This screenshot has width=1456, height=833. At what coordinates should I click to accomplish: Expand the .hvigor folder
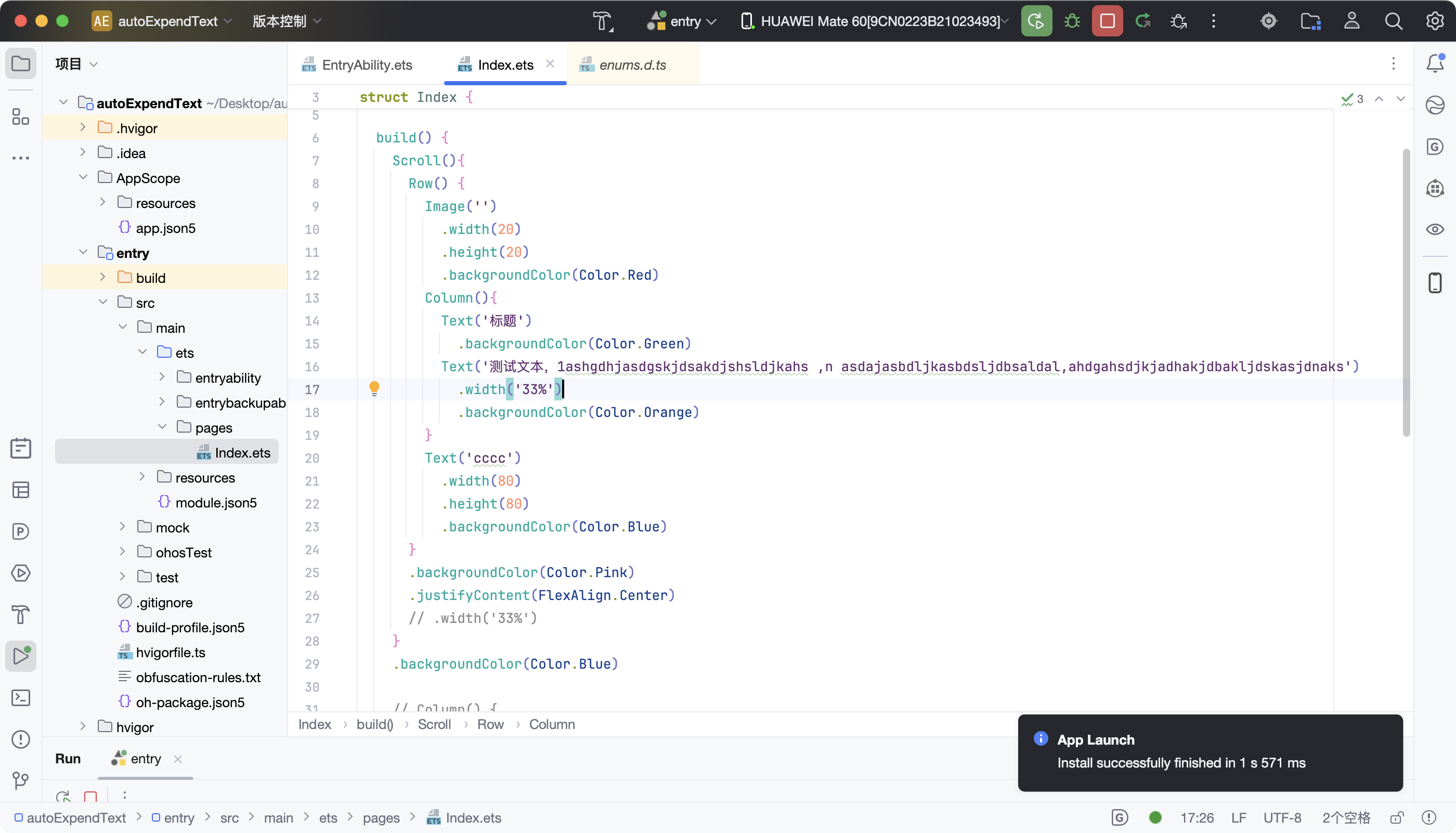point(83,127)
